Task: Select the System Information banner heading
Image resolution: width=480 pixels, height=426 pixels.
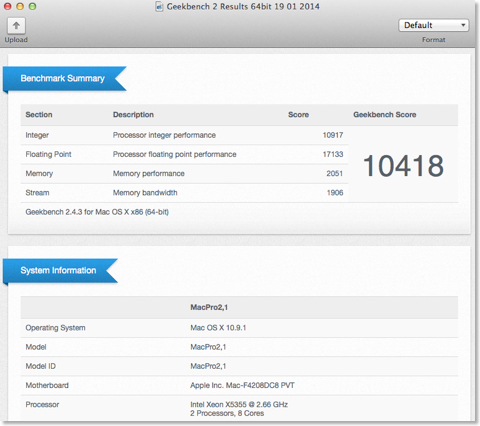Action: (x=58, y=270)
